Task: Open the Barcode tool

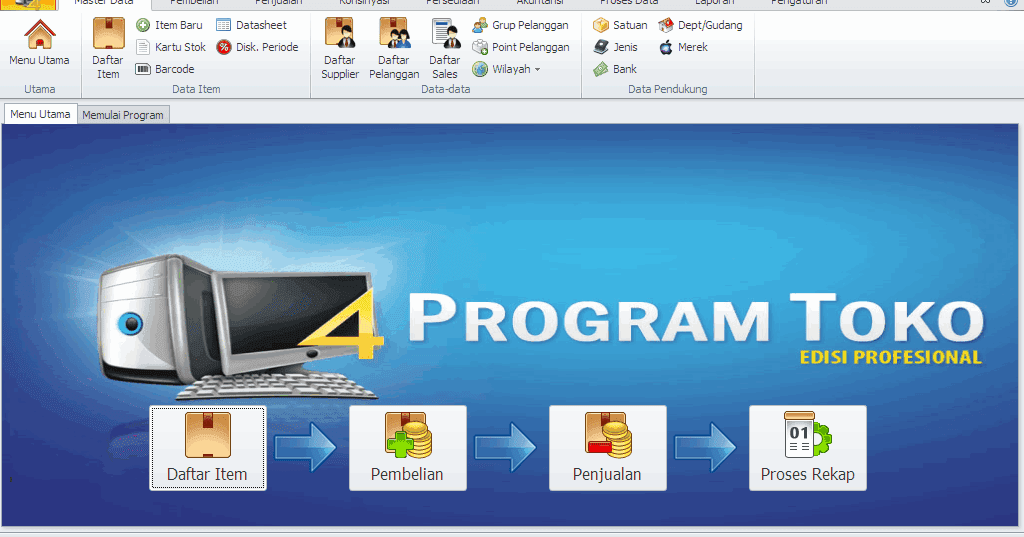Action: click(165, 69)
